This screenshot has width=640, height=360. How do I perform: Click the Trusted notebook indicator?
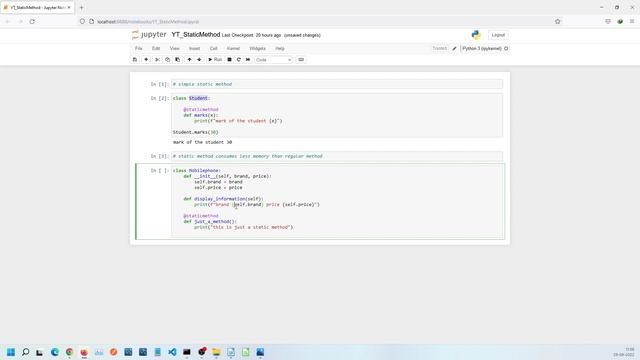pyautogui.click(x=440, y=49)
